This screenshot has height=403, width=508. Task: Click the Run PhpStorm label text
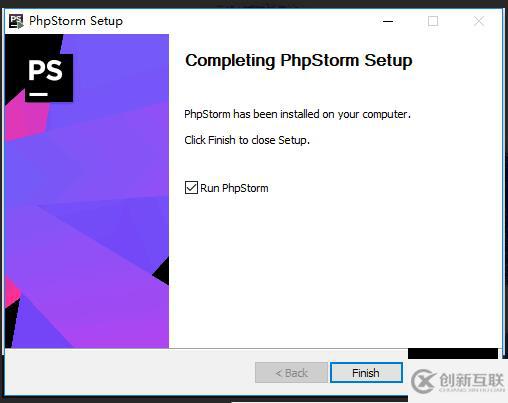[234, 188]
